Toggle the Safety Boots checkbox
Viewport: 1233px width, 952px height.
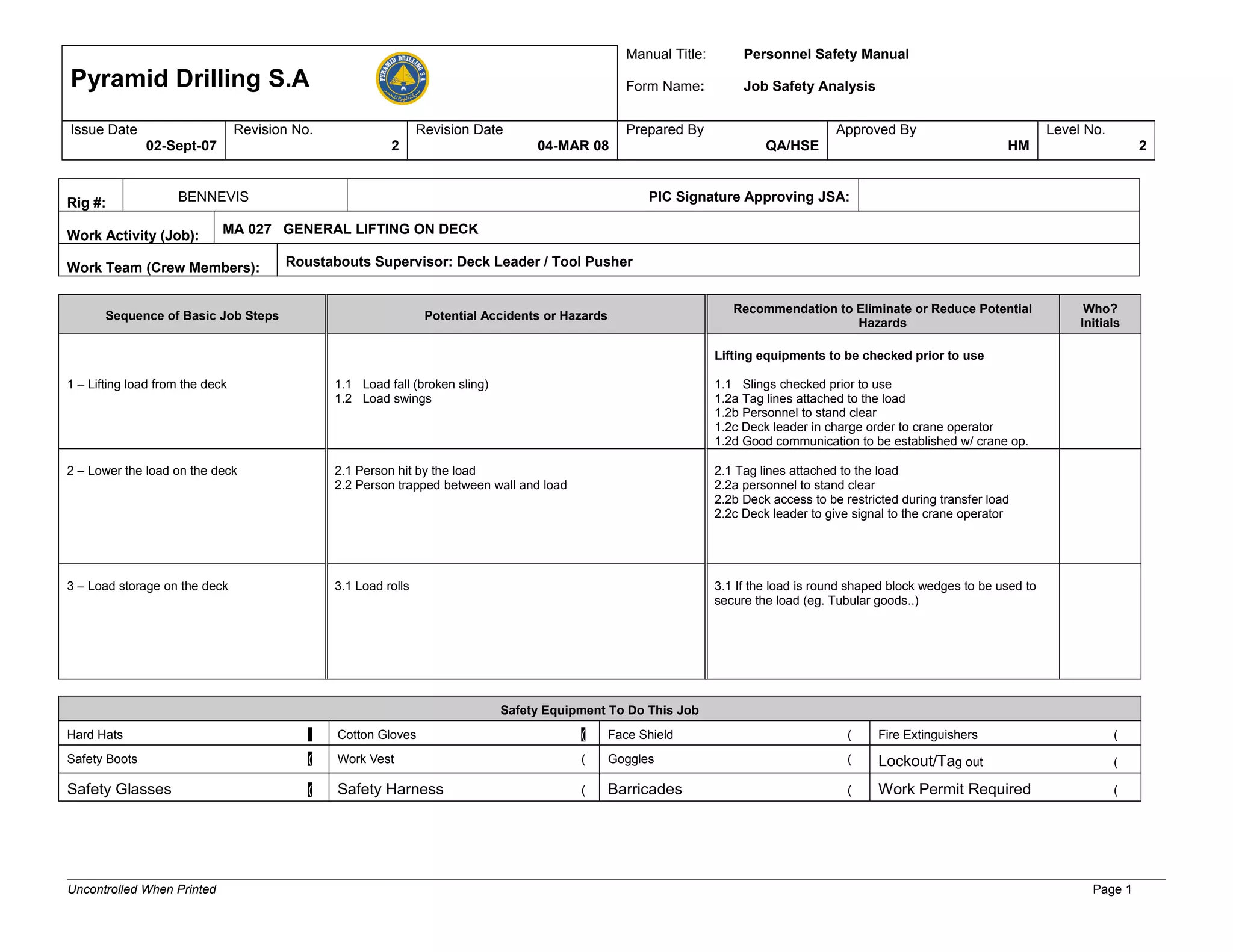(x=310, y=759)
